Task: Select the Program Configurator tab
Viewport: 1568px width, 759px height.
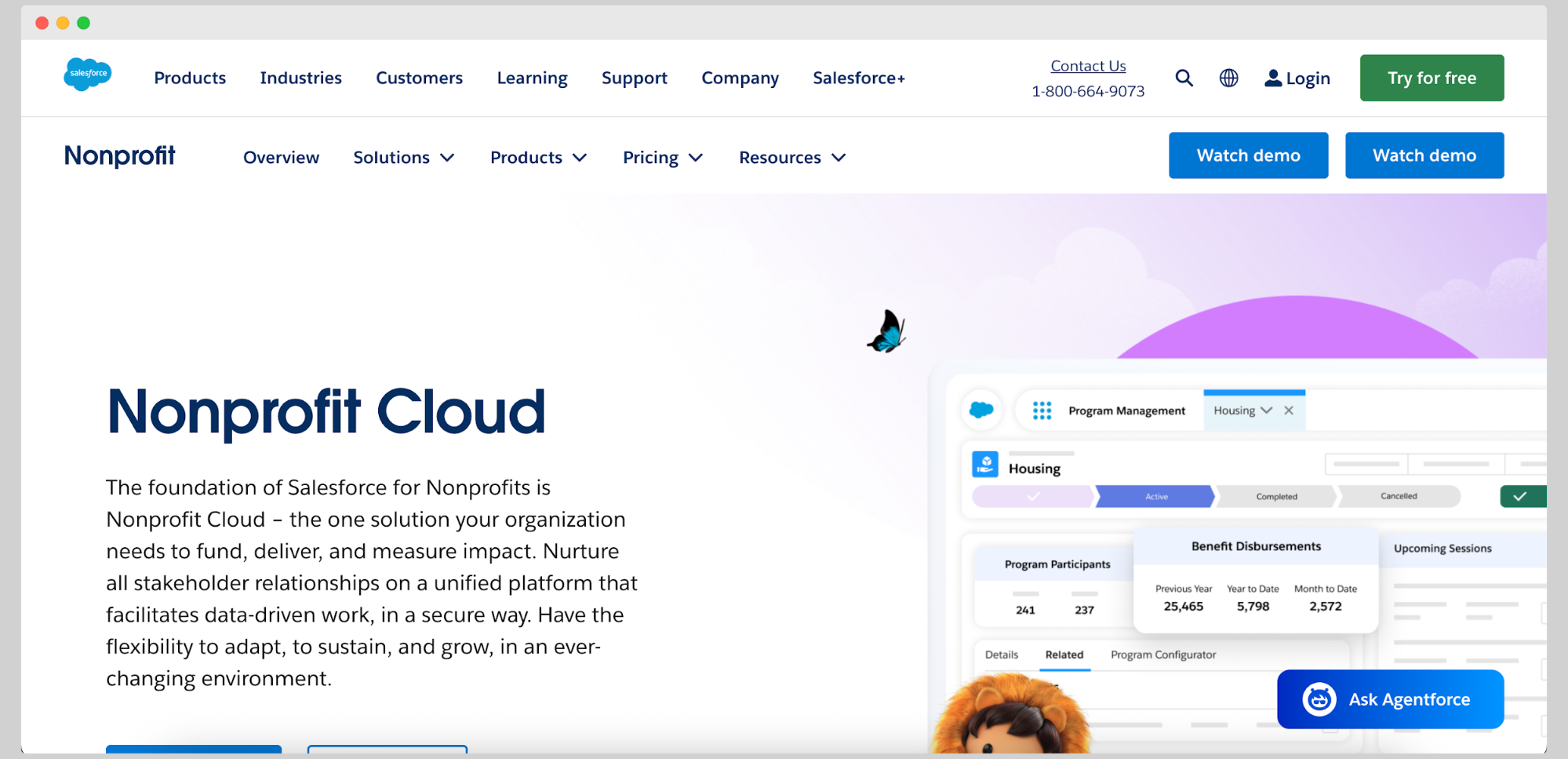Action: [1163, 655]
